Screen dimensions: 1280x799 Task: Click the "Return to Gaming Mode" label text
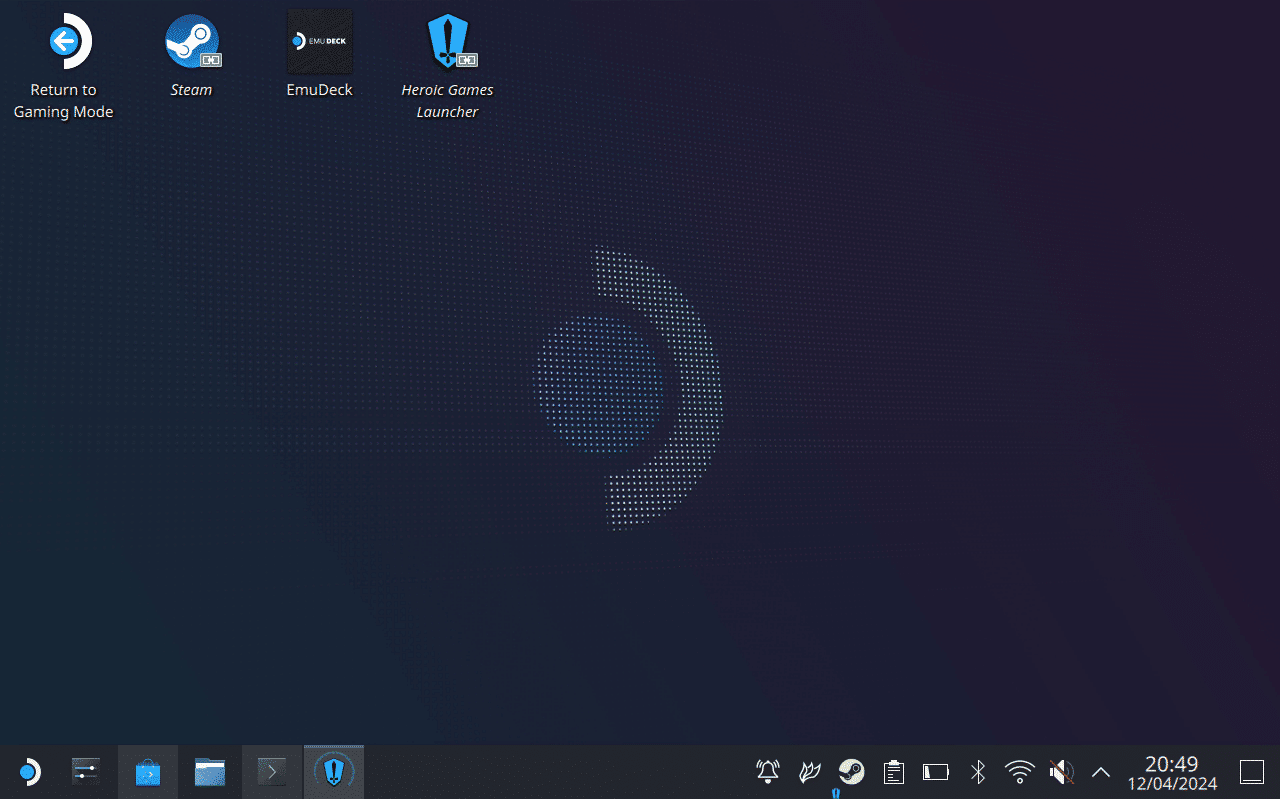pyautogui.click(x=64, y=101)
